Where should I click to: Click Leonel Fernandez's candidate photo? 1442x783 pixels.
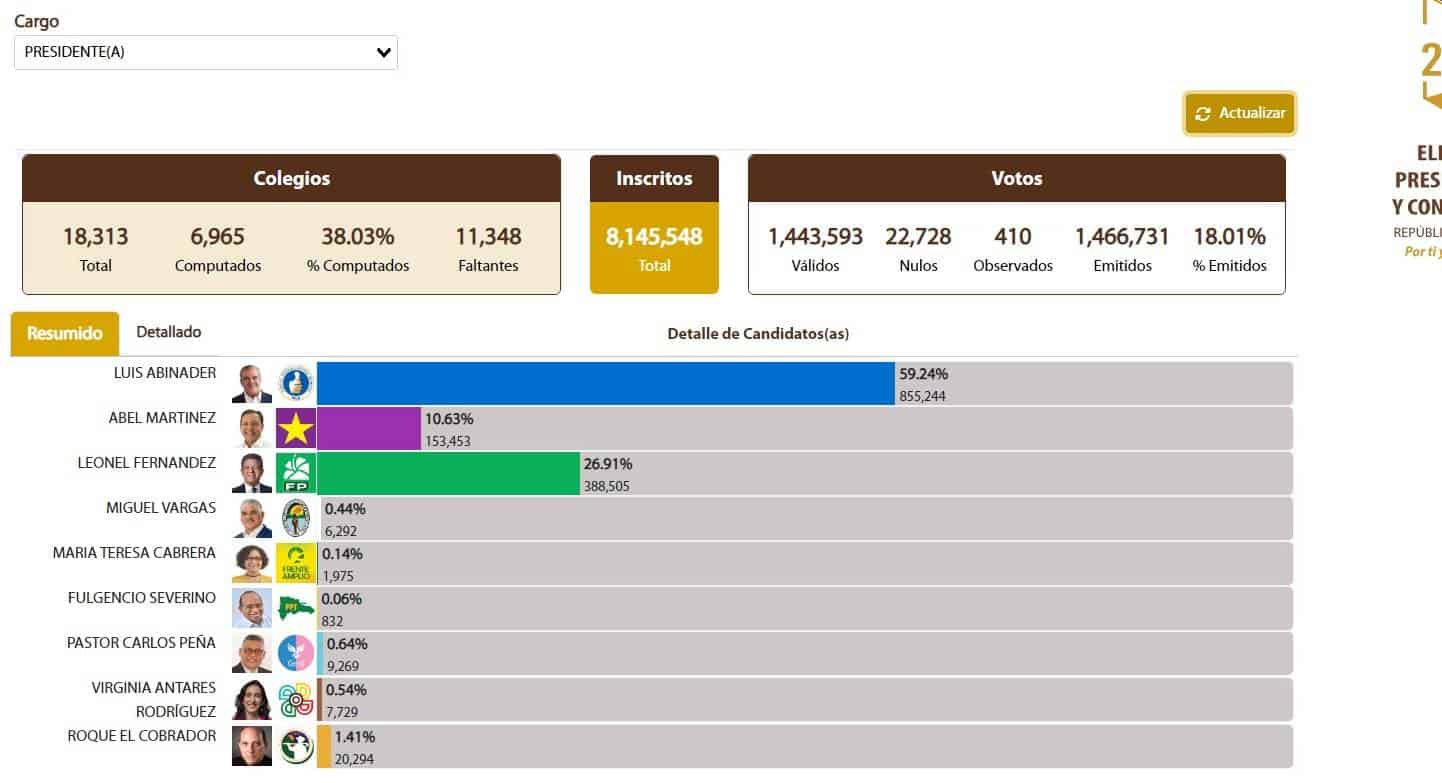pos(252,474)
